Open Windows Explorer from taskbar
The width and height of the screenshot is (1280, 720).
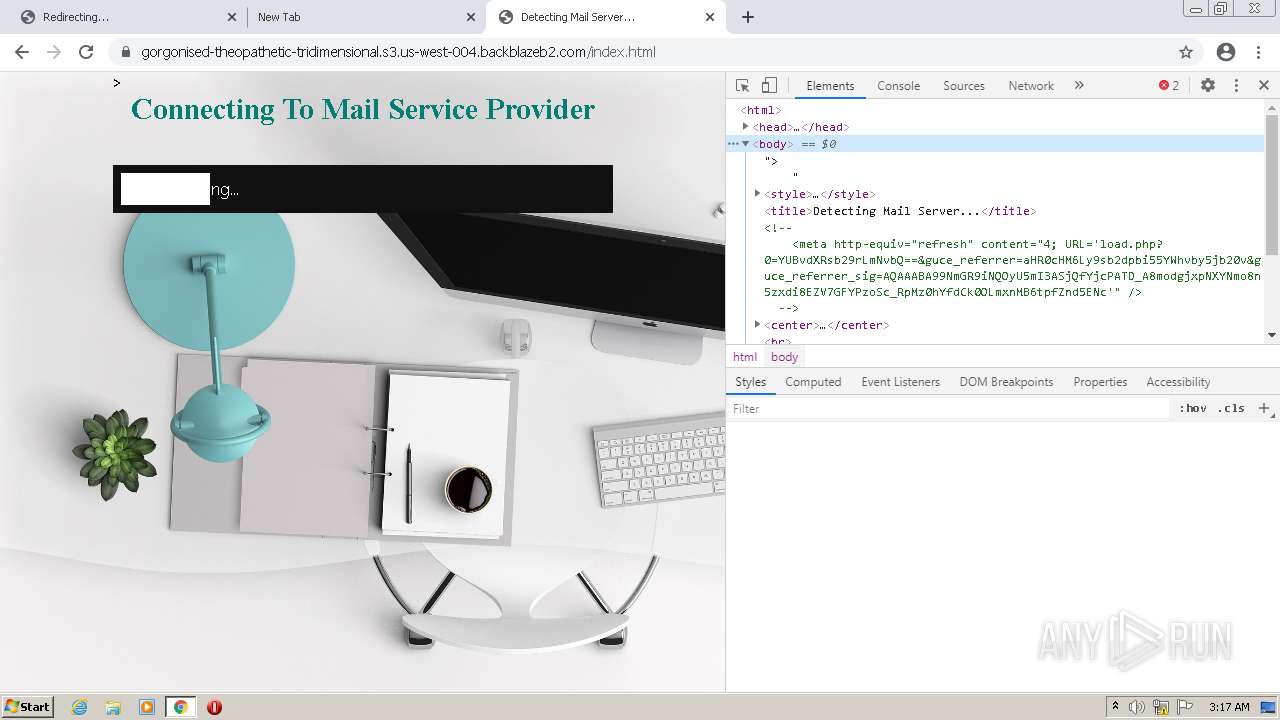[x=113, y=707]
